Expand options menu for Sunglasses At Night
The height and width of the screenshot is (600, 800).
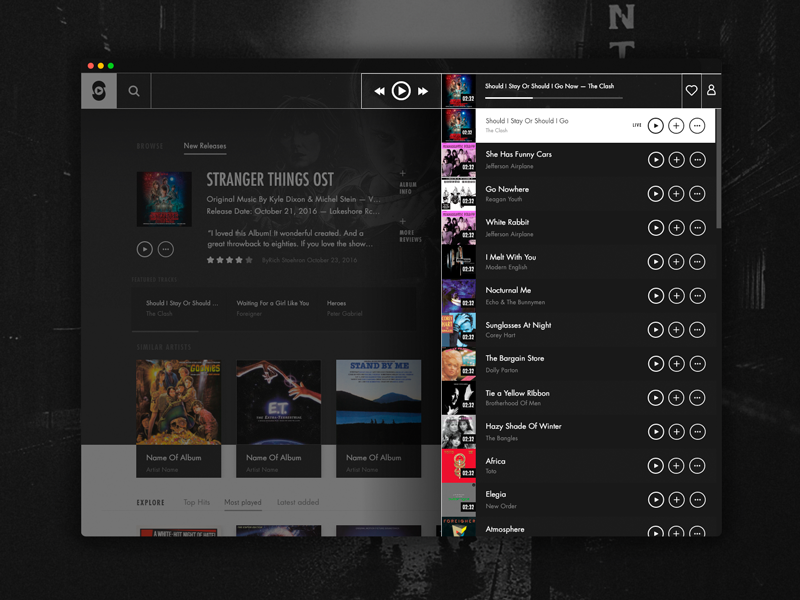697,330
